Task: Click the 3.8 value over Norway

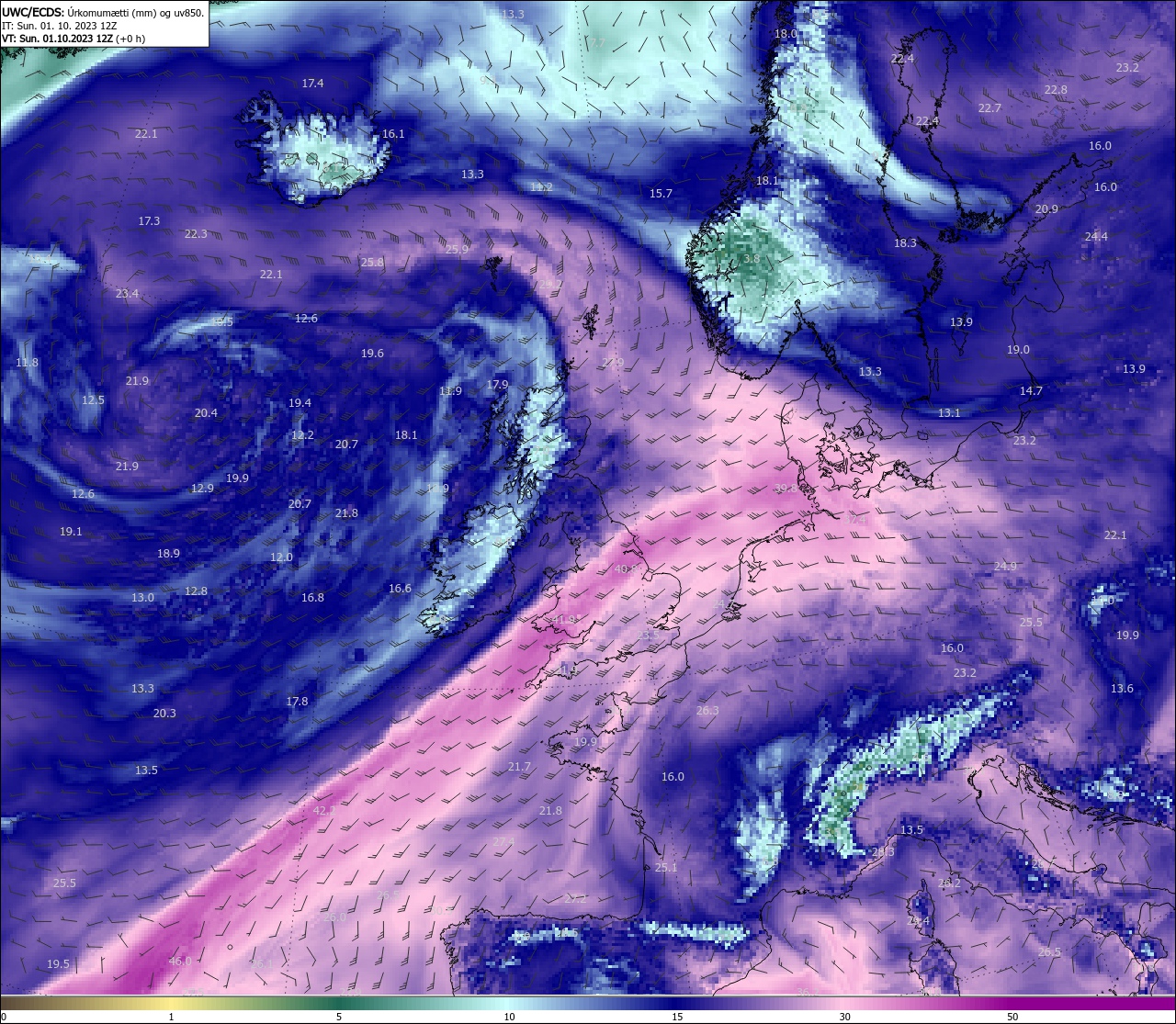Action: pyautogui.click(x=751, y=260)
